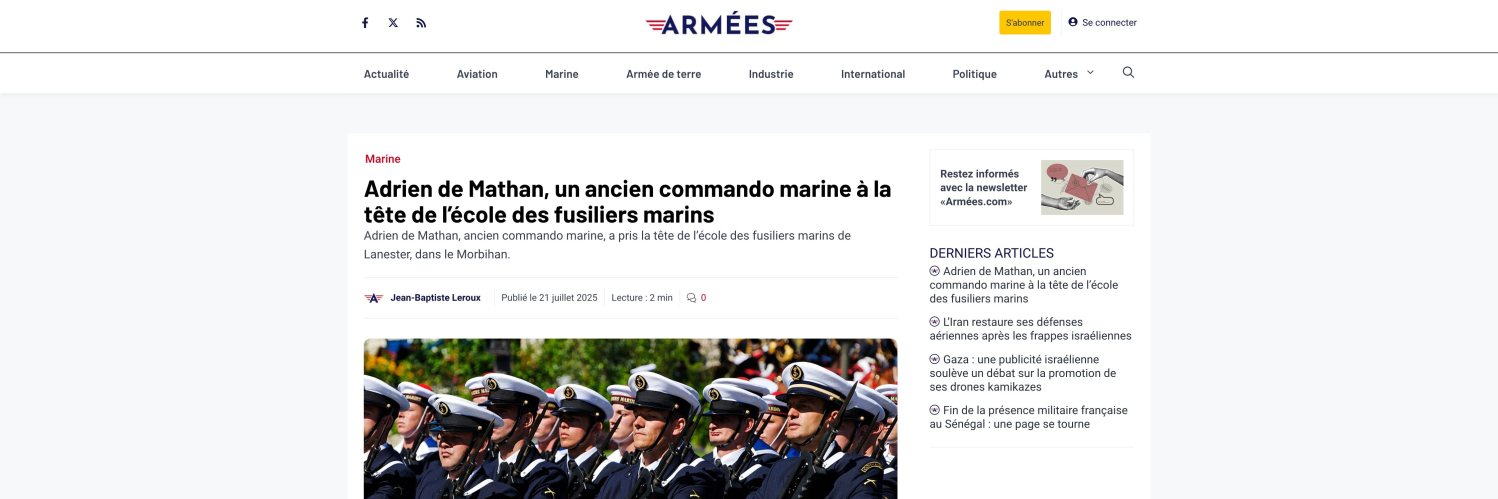Open the Aviation menu item
The height and width of the screenshot is (499, 1498).
(x=477, y=74)
